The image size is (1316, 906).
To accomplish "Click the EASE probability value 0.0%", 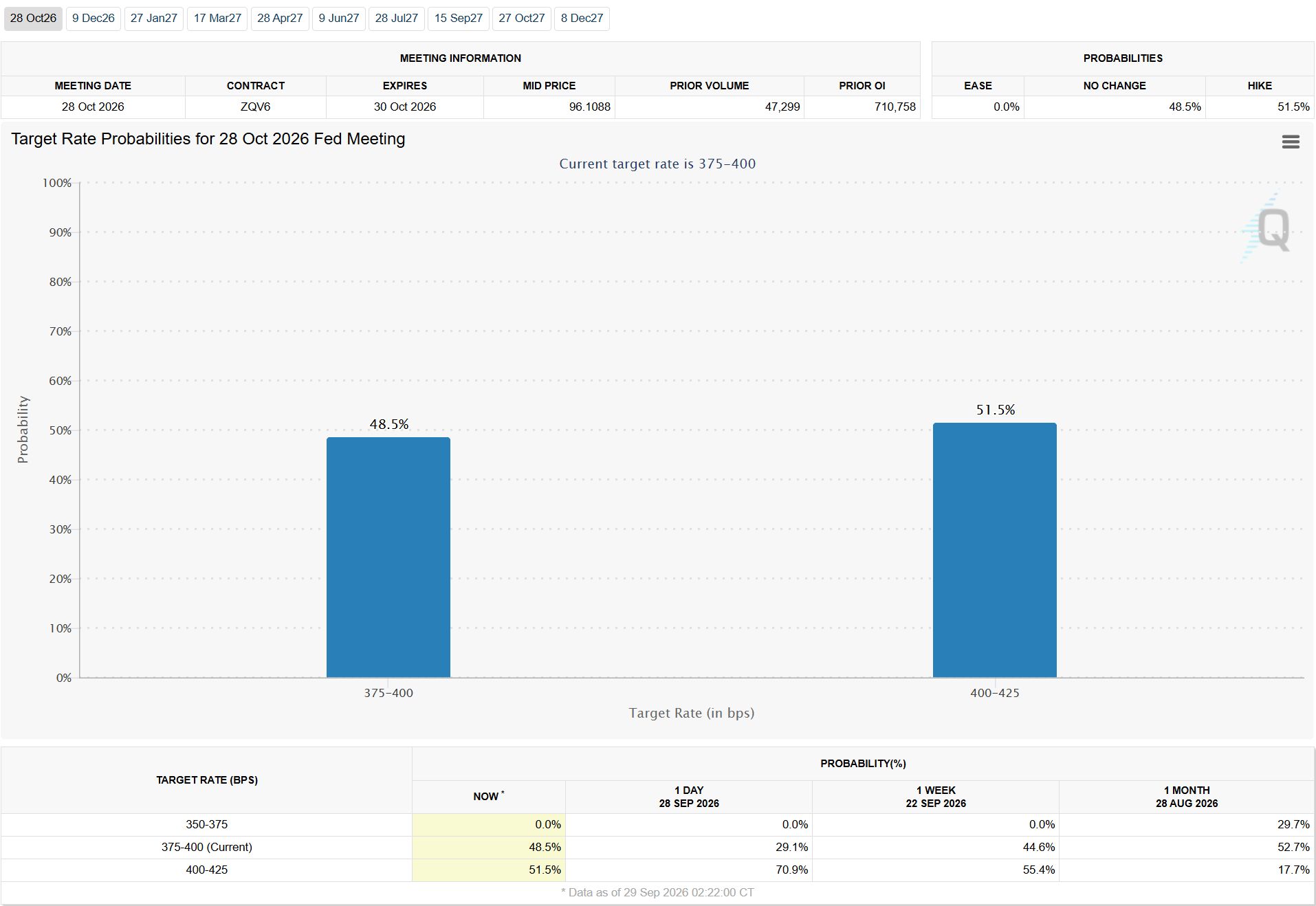I will click(x=1006, y=107).
